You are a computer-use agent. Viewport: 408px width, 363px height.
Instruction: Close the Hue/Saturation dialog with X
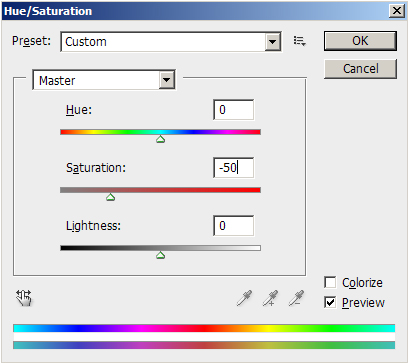click(x=397, y=11)
